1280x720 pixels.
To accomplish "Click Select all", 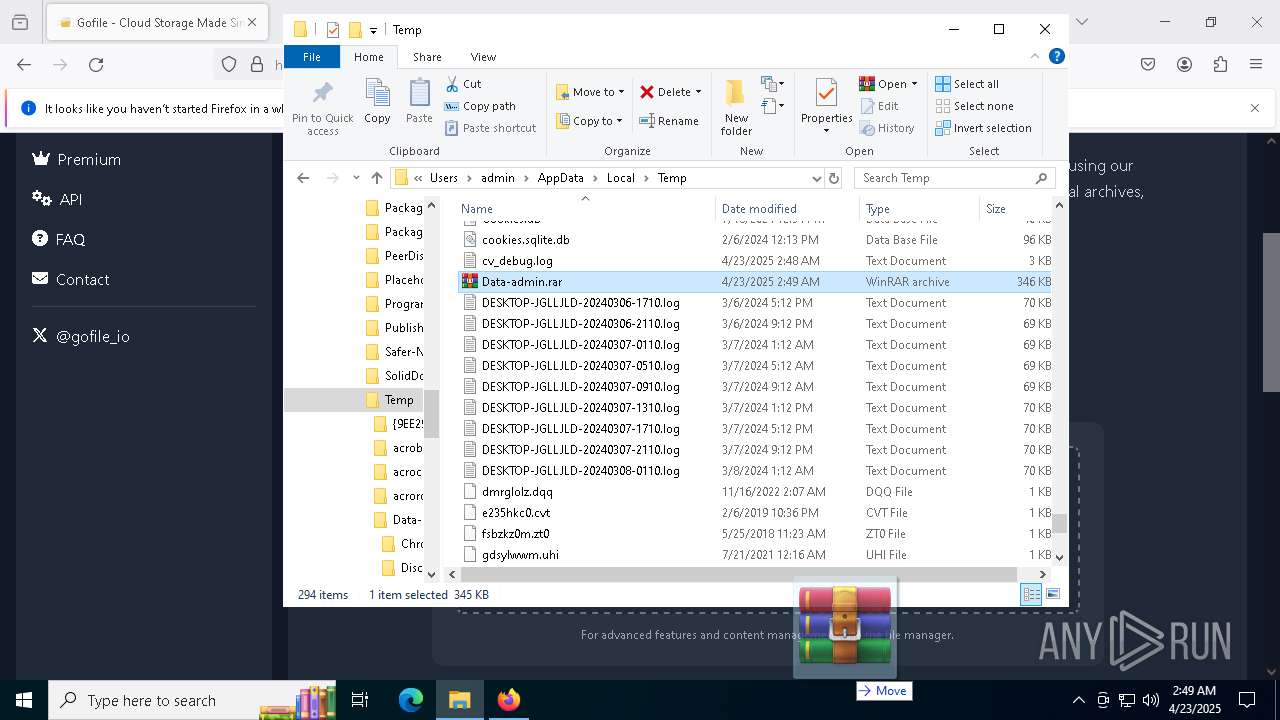I will (x=967, y=84).
